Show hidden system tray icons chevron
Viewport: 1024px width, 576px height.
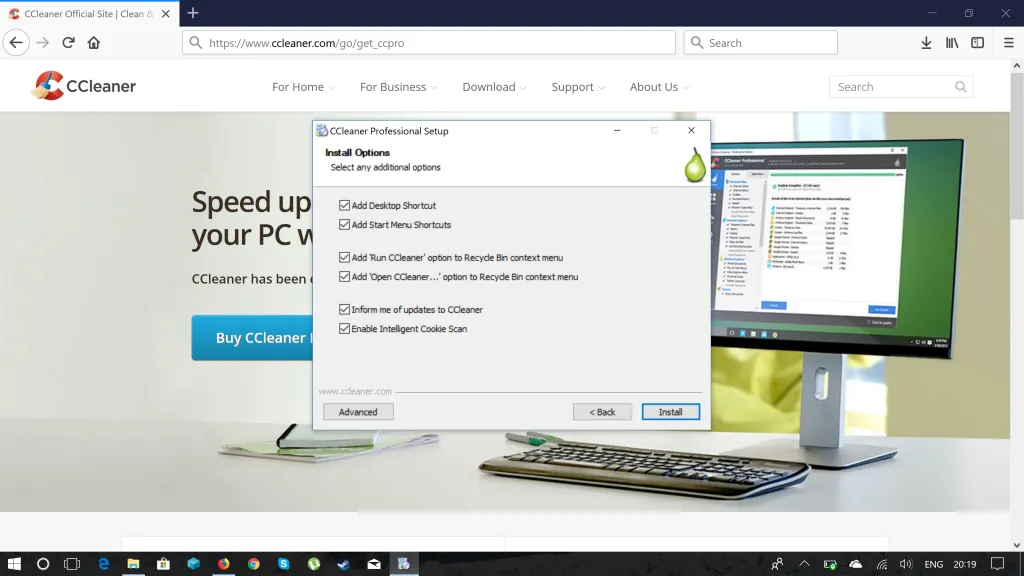(x=804, y=564)
